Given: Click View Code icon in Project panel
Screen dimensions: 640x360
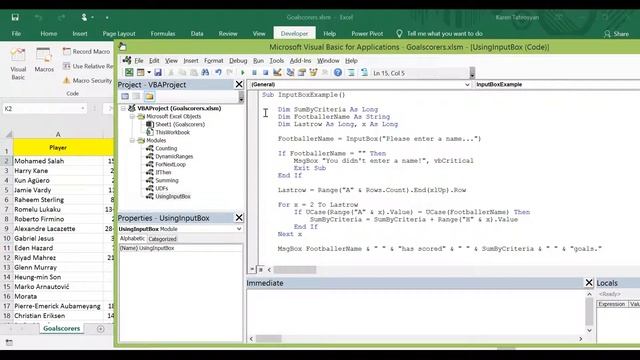Looking at the screenshot, I should click(125, 96).
